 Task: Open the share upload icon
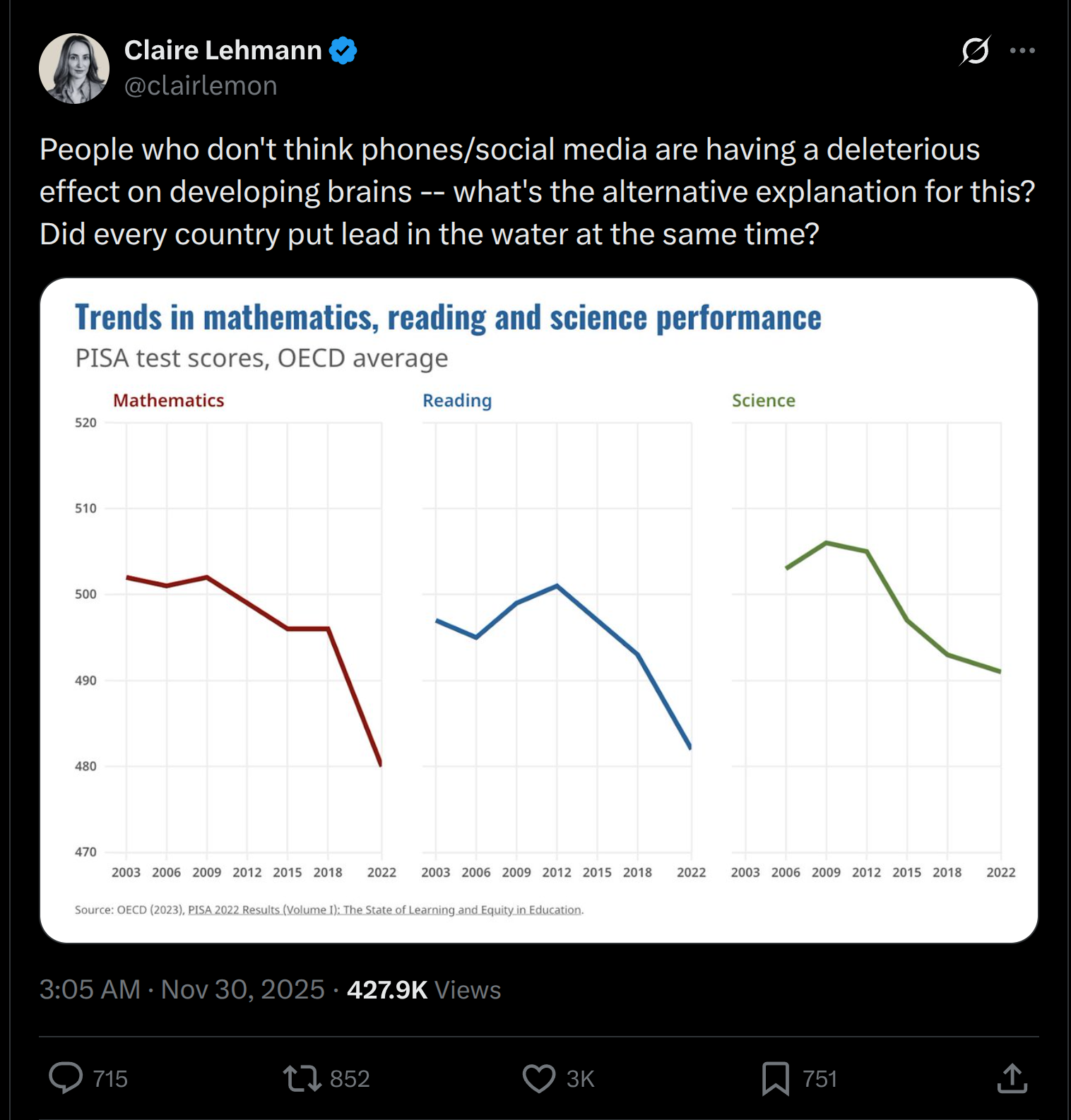pos(1012,1078)
